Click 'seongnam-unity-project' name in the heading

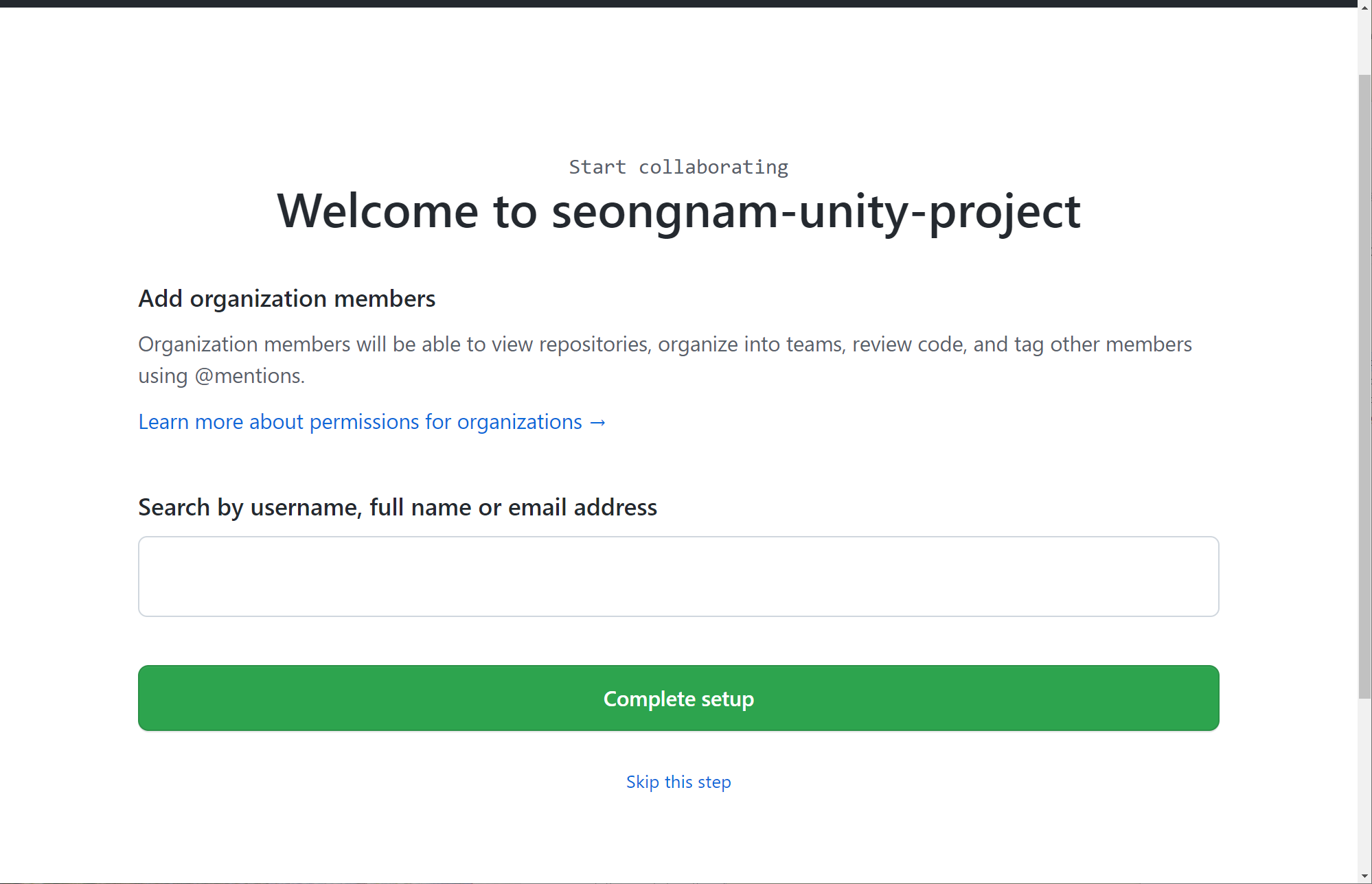point(816,211)
